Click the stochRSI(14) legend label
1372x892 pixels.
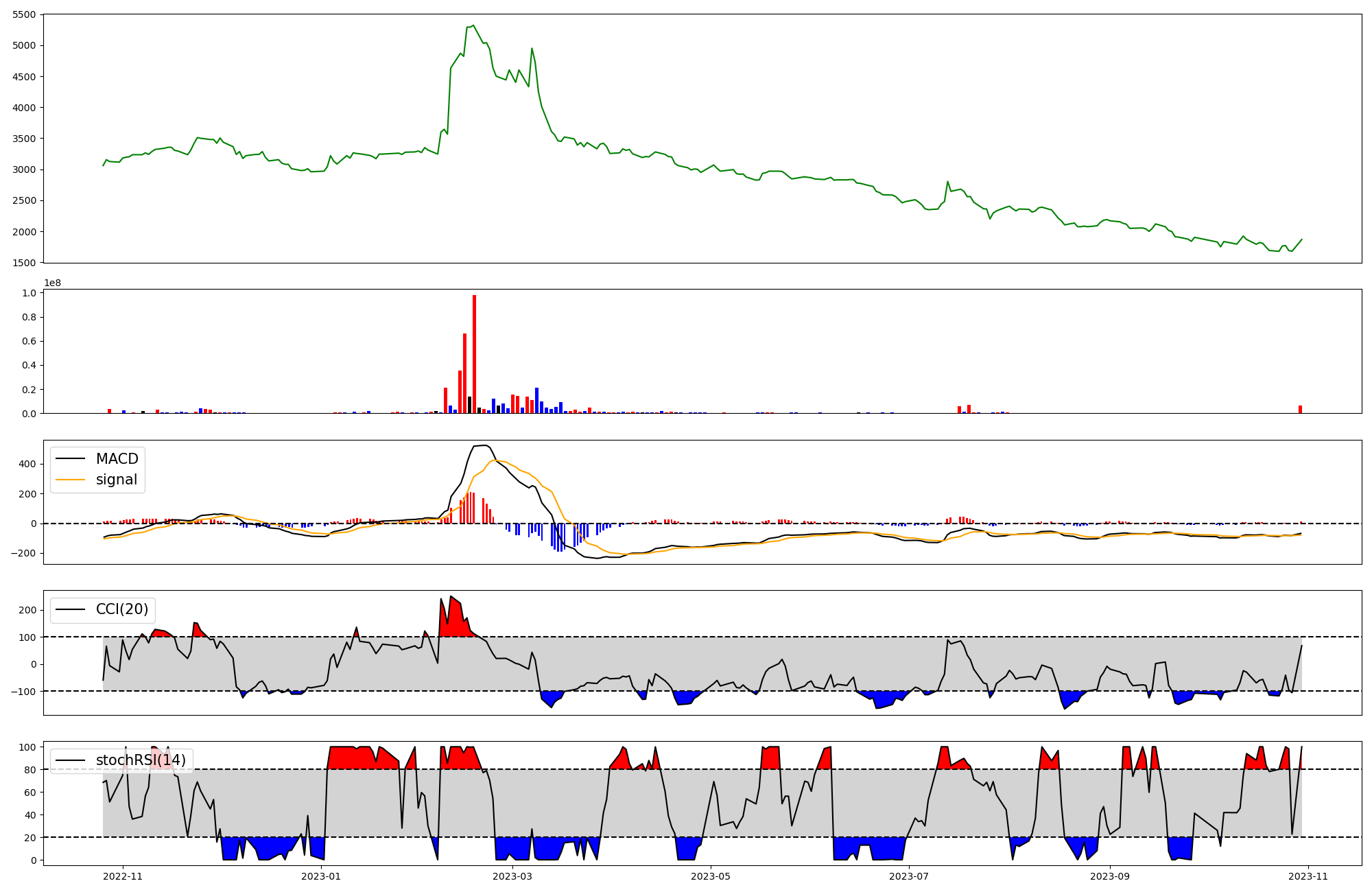(x=141, y=760)
